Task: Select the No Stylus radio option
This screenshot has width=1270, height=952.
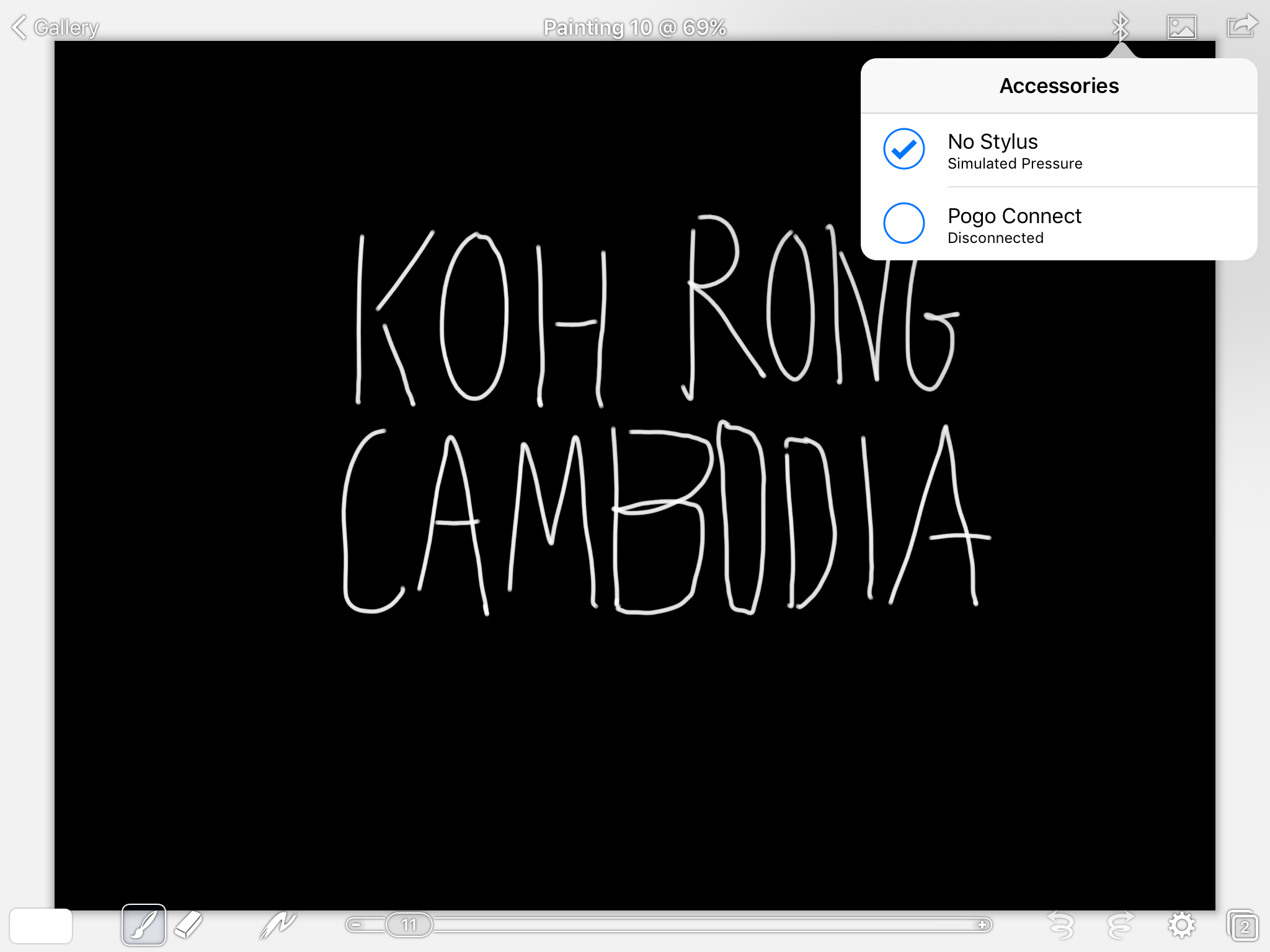Action: (904, 149)
